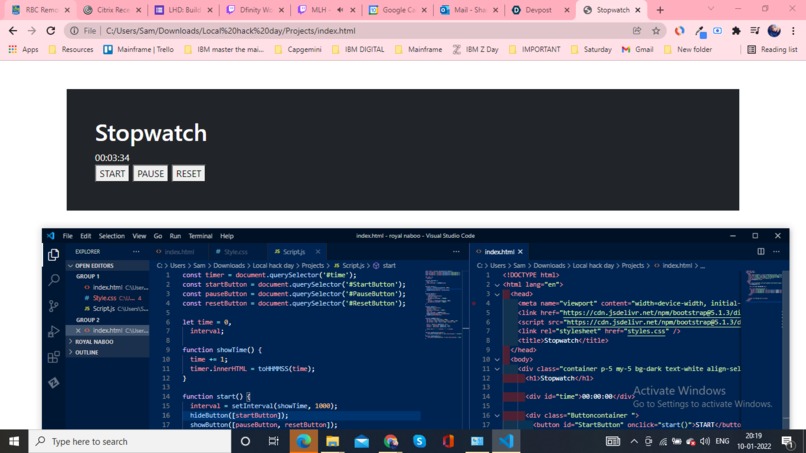806x453 pixels.
Task: Open Terminal menu in VS Code
Action: coord(200,236)
